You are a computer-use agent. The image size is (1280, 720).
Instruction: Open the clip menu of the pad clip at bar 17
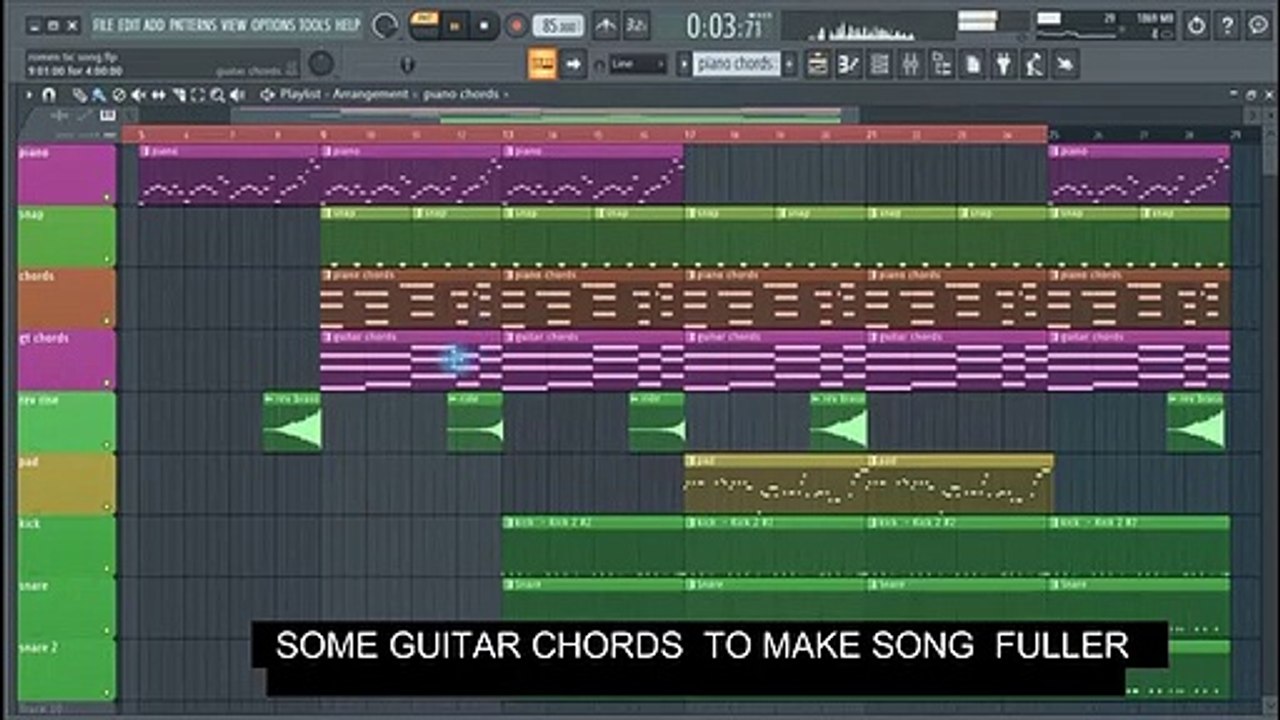tap(691, 461)
